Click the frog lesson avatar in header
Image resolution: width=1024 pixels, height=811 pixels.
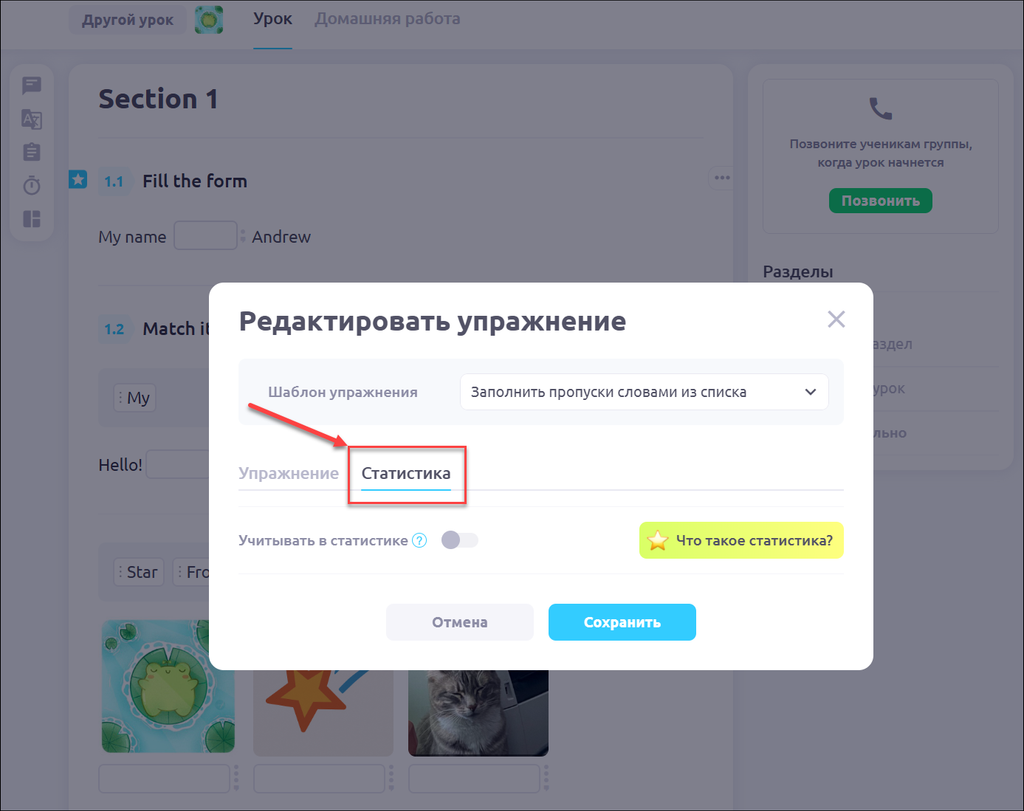pyautogui.click(x=209, y=20)
